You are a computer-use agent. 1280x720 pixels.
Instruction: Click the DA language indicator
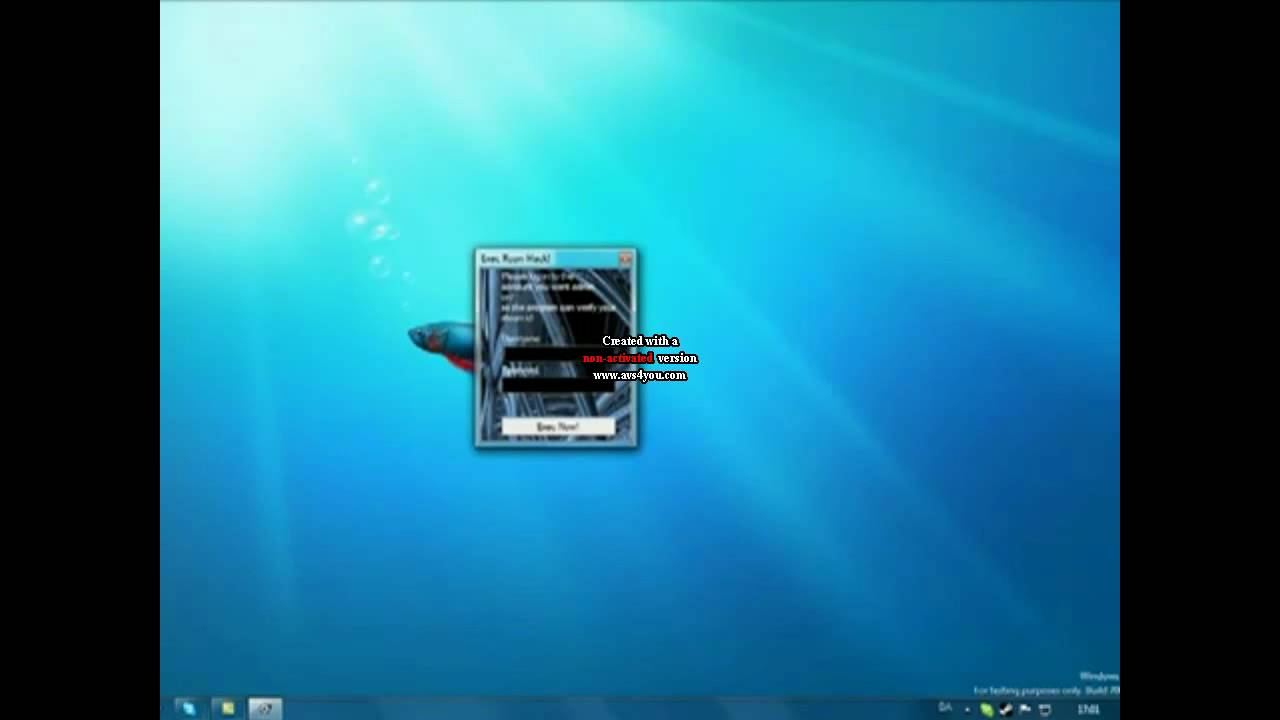945,707
